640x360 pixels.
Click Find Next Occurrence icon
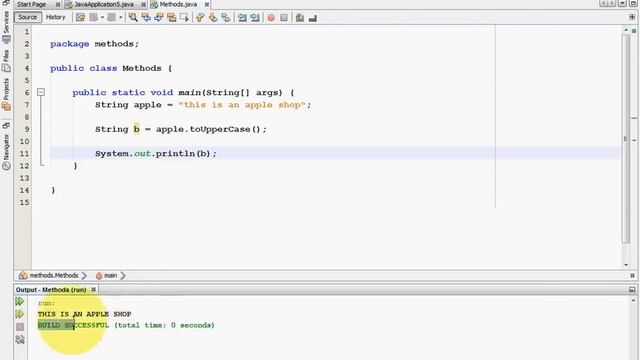point(159,18)
